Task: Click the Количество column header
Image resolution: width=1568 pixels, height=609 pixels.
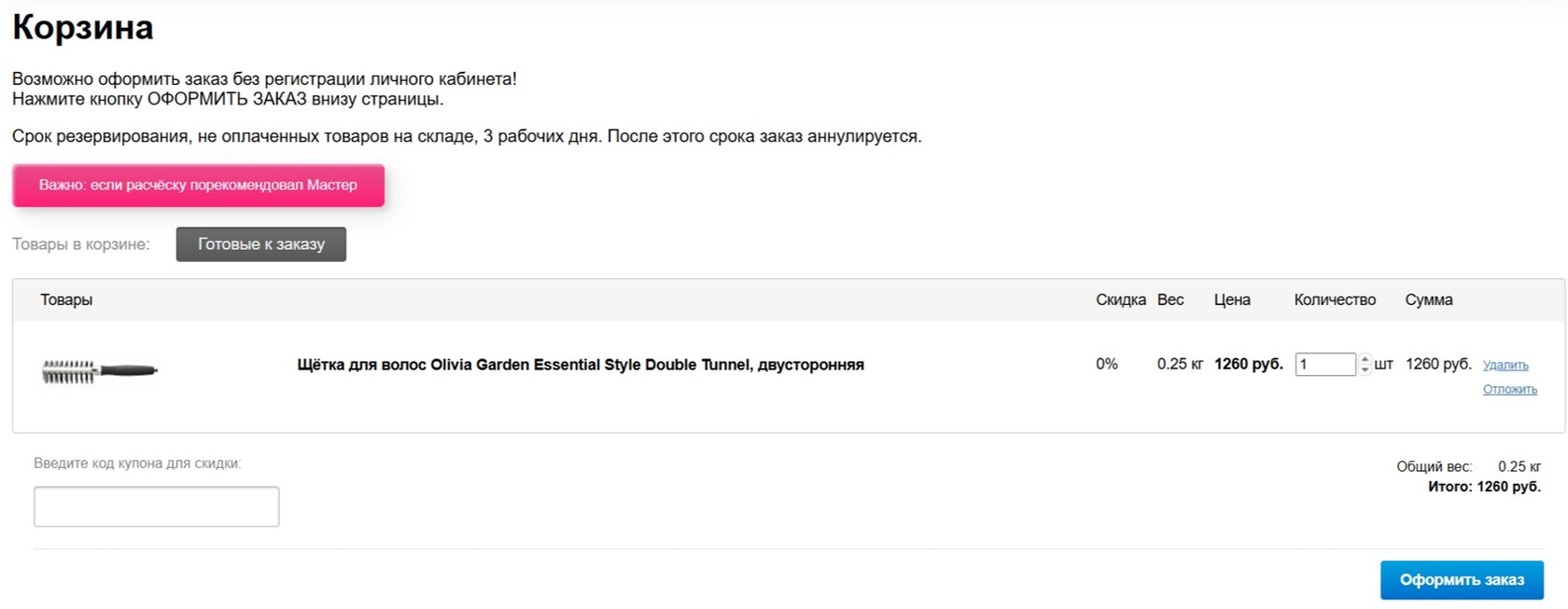Action: pyautogui.click(x=1335, y=300)
